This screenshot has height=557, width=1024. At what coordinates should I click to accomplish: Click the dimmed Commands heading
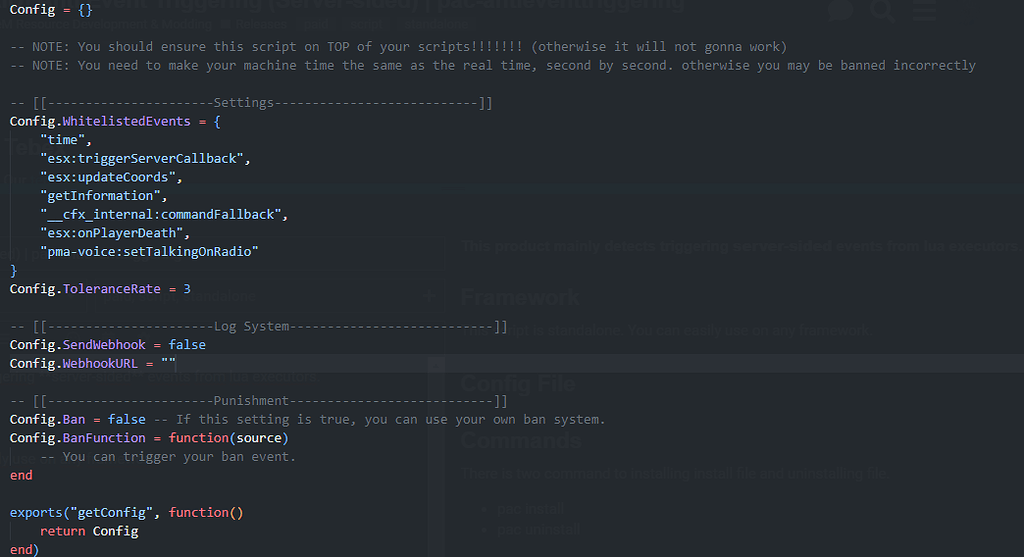pos(518,440)
